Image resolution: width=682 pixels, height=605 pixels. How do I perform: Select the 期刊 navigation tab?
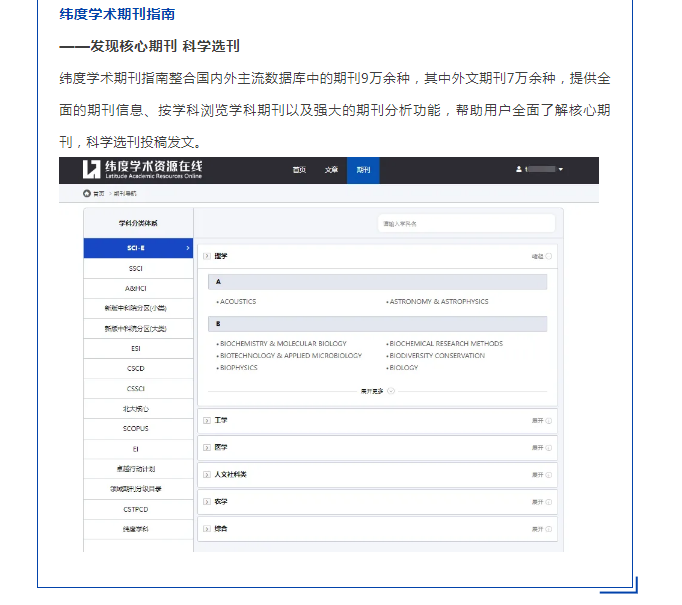[x=363, y=170]
